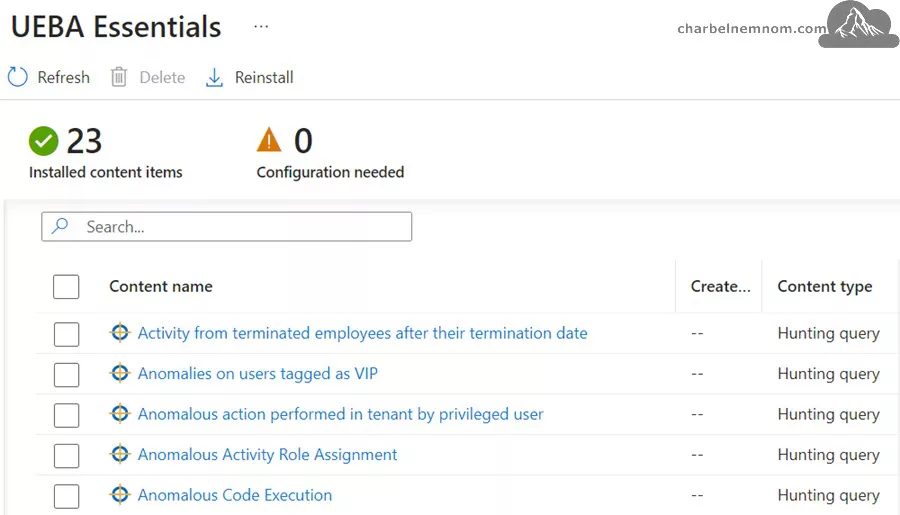Click the Refresh circular arrow icon
Image resolution: width=900 pixels, height=515 pixels.
[18, 77]
